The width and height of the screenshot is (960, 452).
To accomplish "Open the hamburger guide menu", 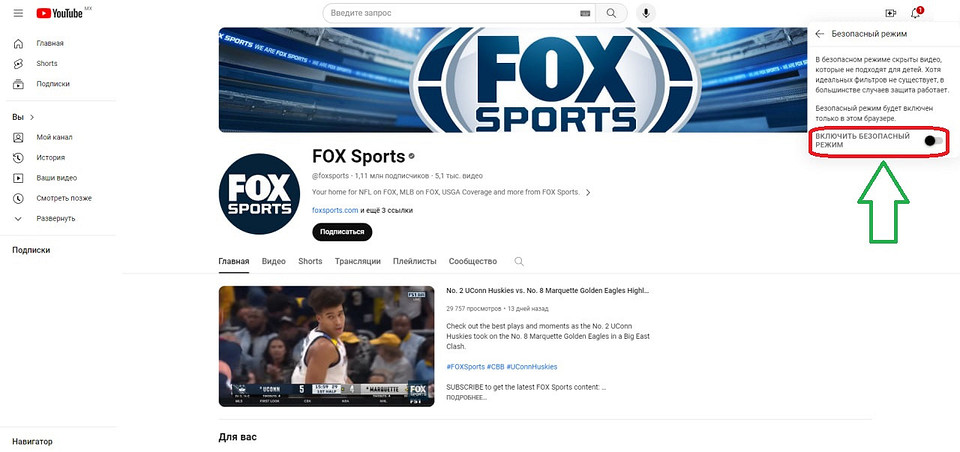I will (18, 13).
